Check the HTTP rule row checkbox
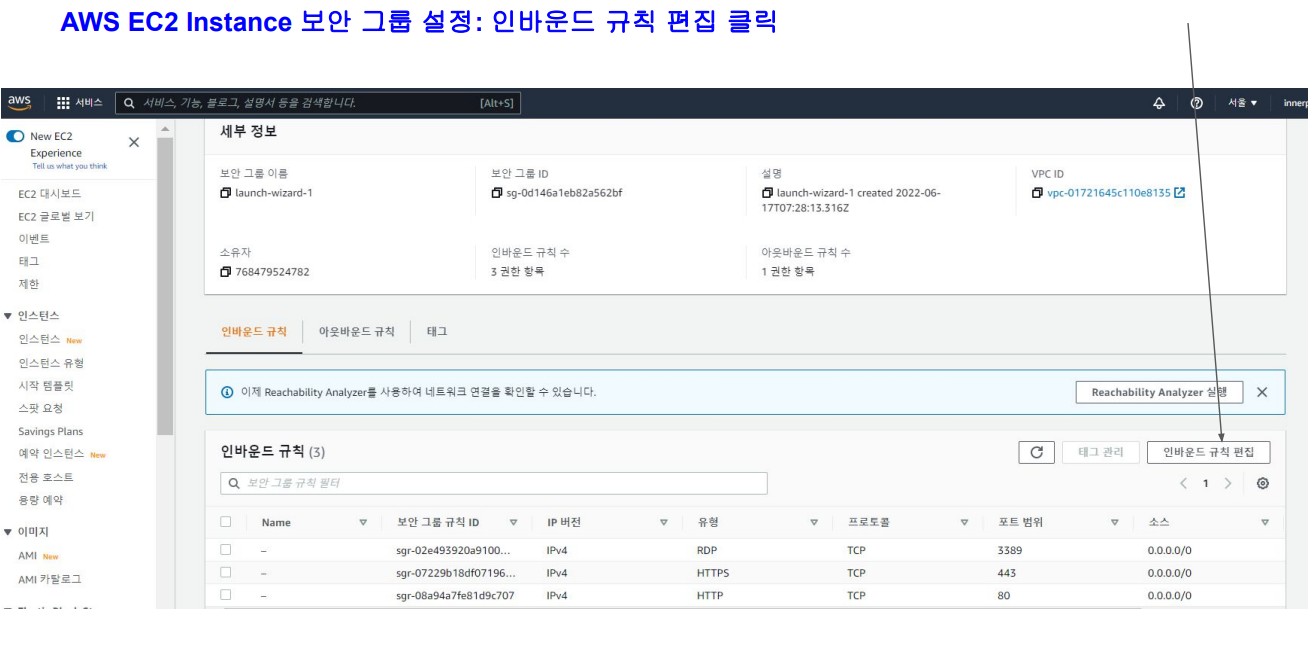 pyautogui.click(x=226, y=596)
